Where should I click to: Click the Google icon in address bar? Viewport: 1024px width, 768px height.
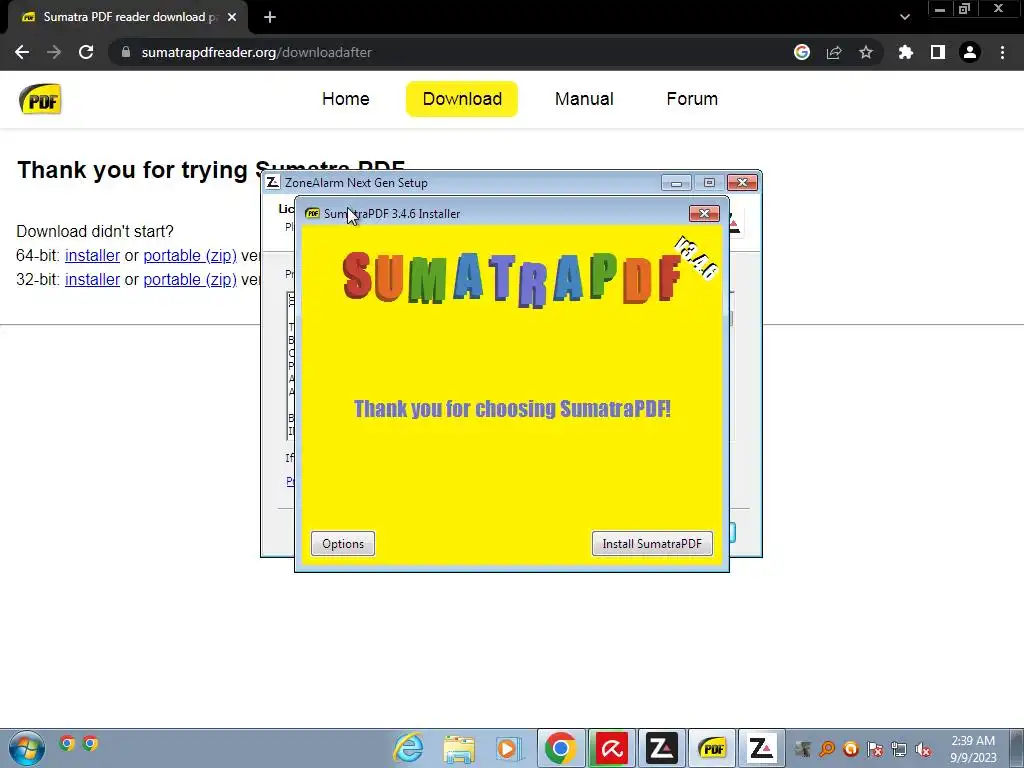pos(802,52)
